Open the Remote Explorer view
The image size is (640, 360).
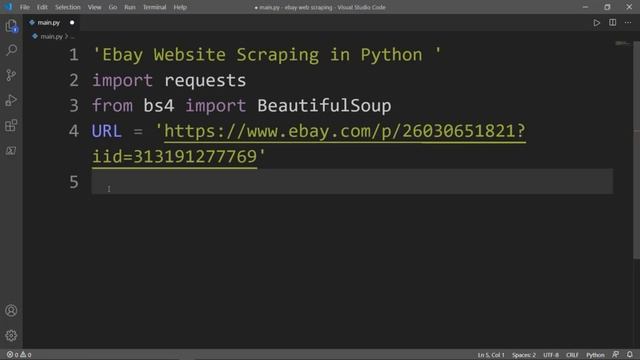[x=11, y=151]
